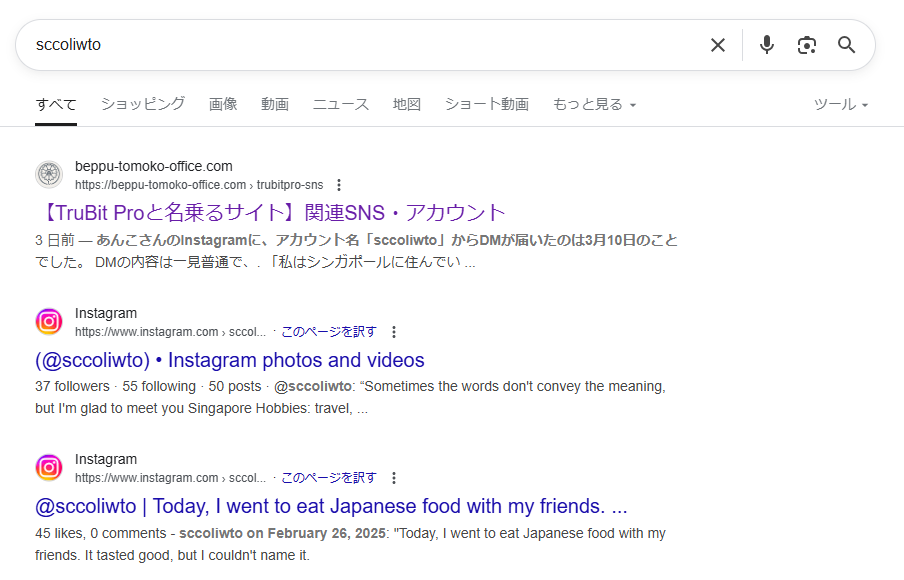Click the instagram.com URL above the profile result
This screenshot has width=904, height=580.
tap(171, 332)
